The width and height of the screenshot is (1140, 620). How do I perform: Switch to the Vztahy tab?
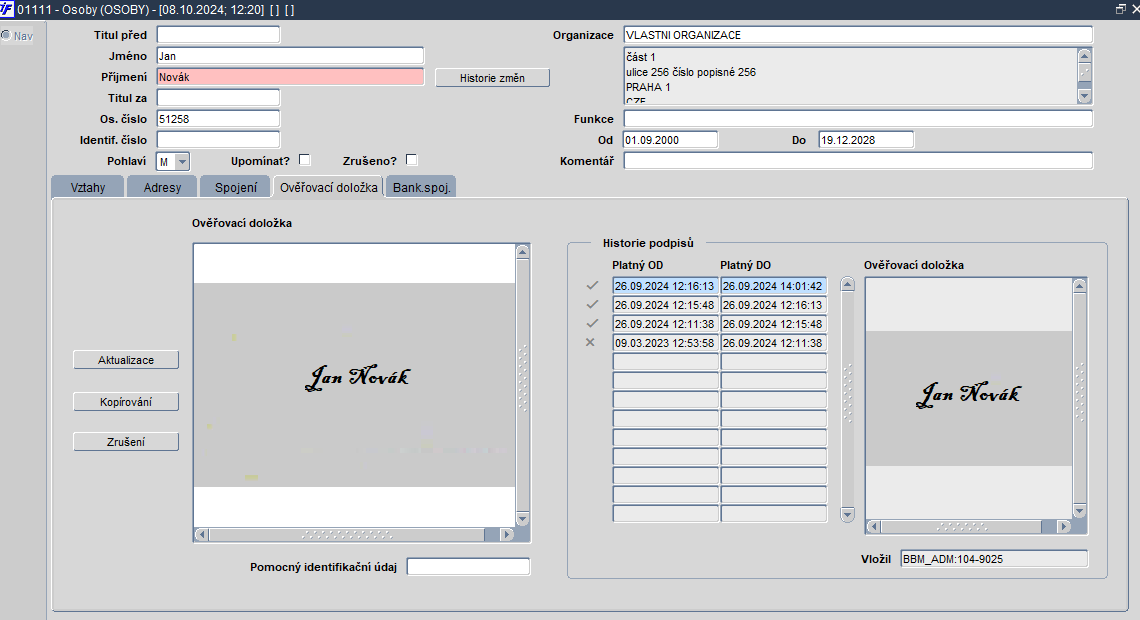88,187
